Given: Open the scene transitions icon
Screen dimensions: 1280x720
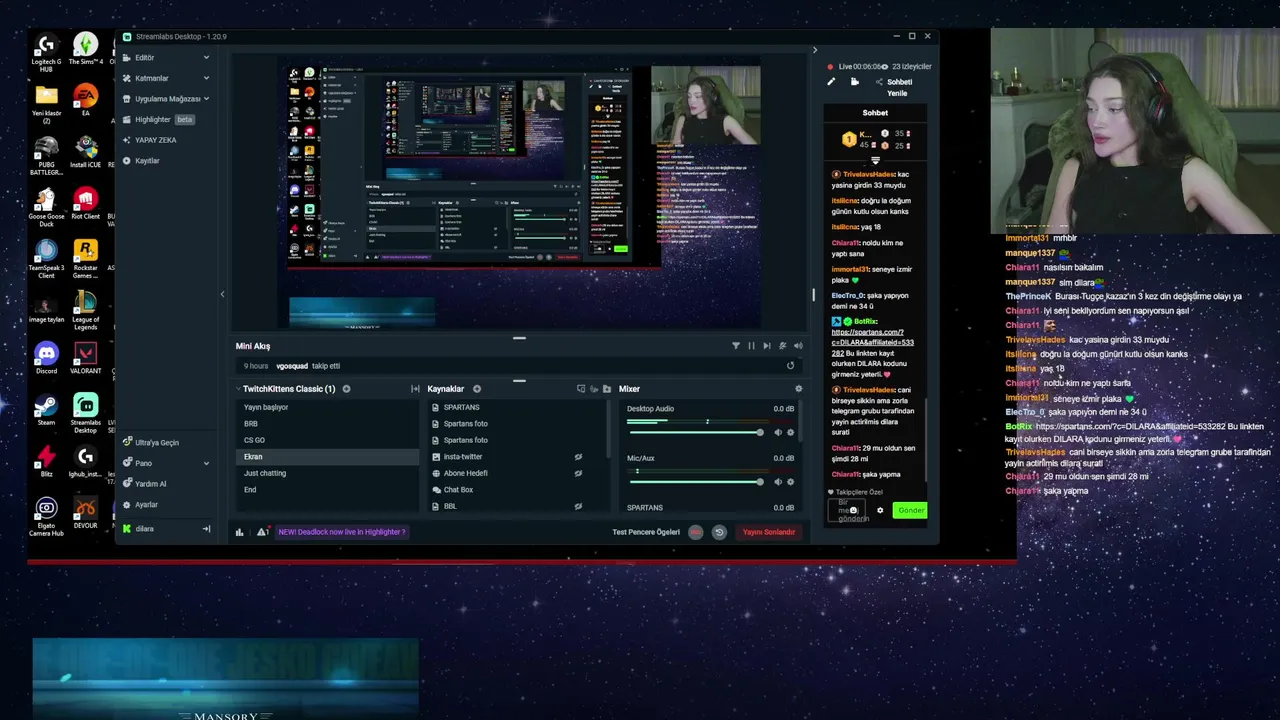Looking at the screenshot, I should click(x=415, y=389).
